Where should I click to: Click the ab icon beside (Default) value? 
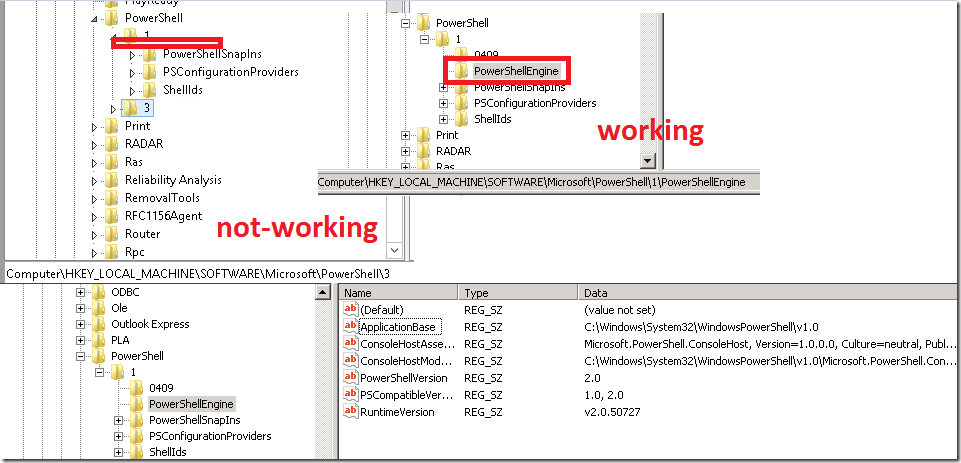pyautogui.click(x=351, y=310)
